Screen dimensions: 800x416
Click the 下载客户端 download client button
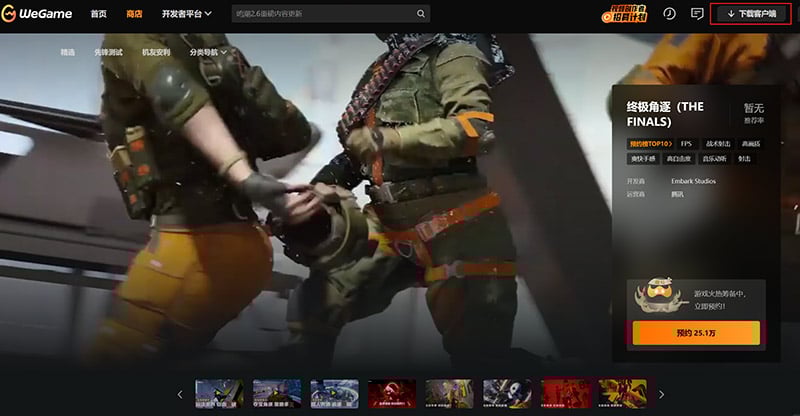point(752,14)
